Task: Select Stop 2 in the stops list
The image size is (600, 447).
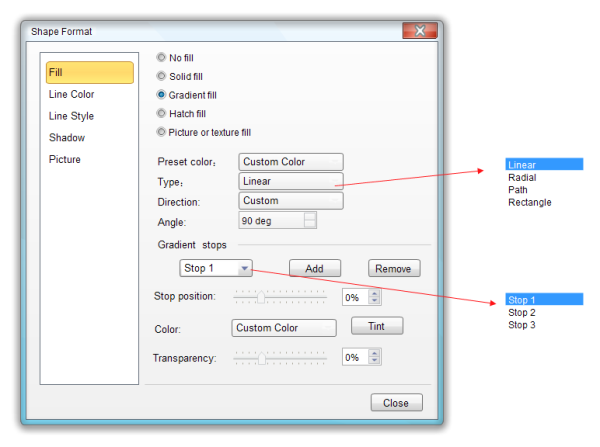Action: coord(522,313)
